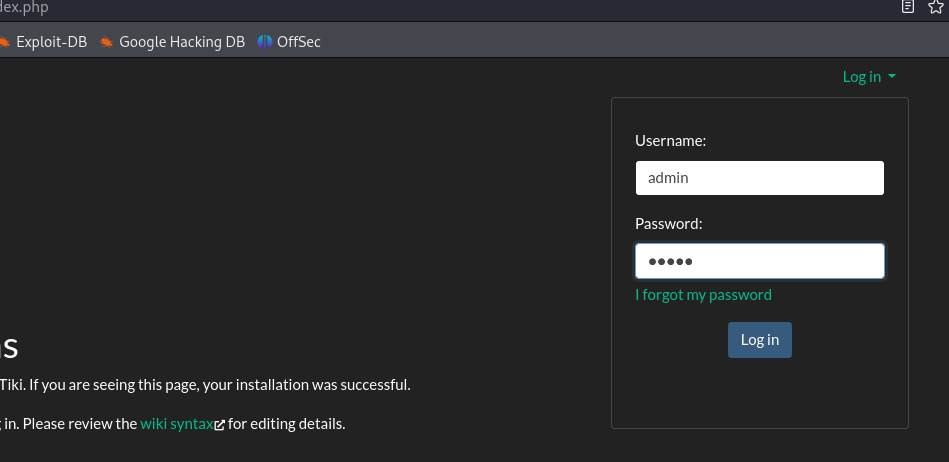
Task: Click the external link icon after wiki syntax
Action: (x=220, y=424)
